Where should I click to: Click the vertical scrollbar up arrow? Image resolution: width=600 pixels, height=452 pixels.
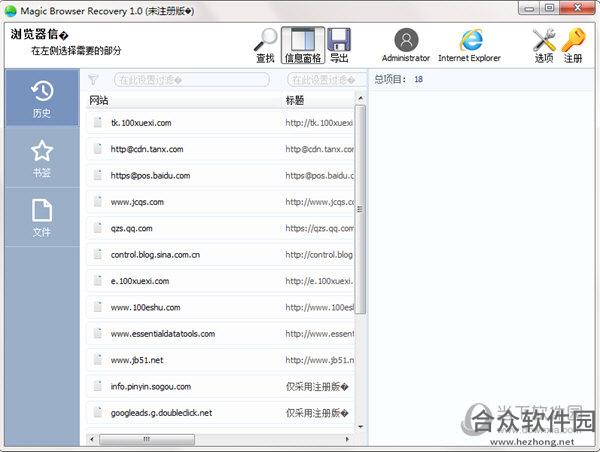[360, 98]
